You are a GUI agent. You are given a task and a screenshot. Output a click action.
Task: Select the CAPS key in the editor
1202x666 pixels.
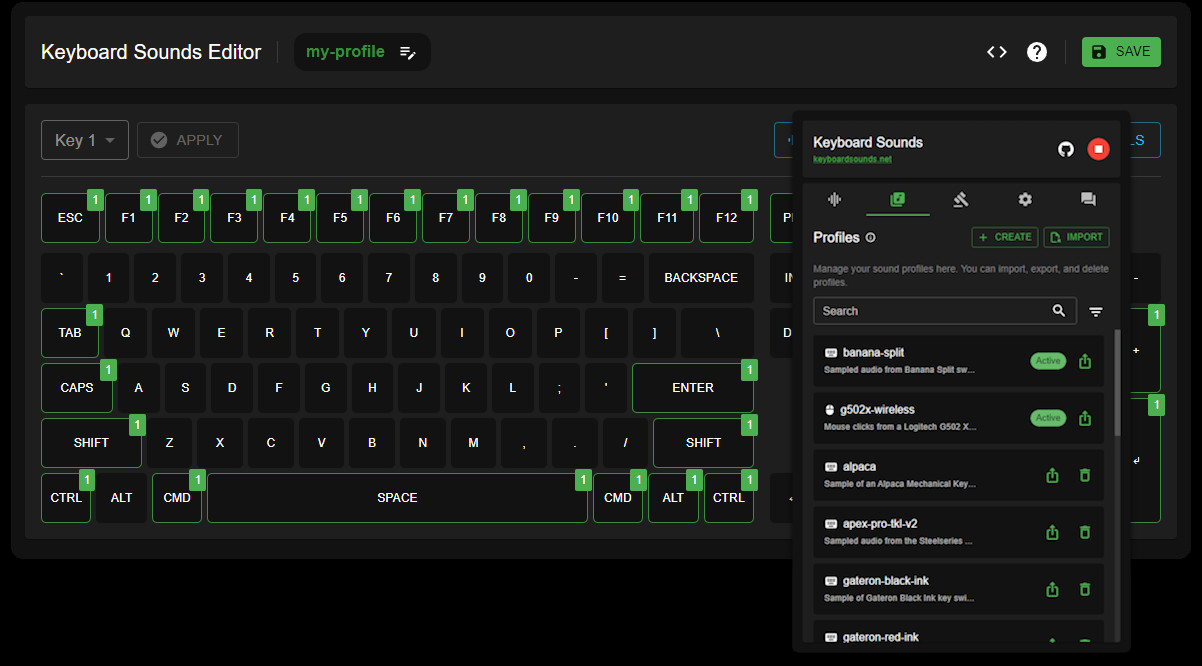click(77, 388)
